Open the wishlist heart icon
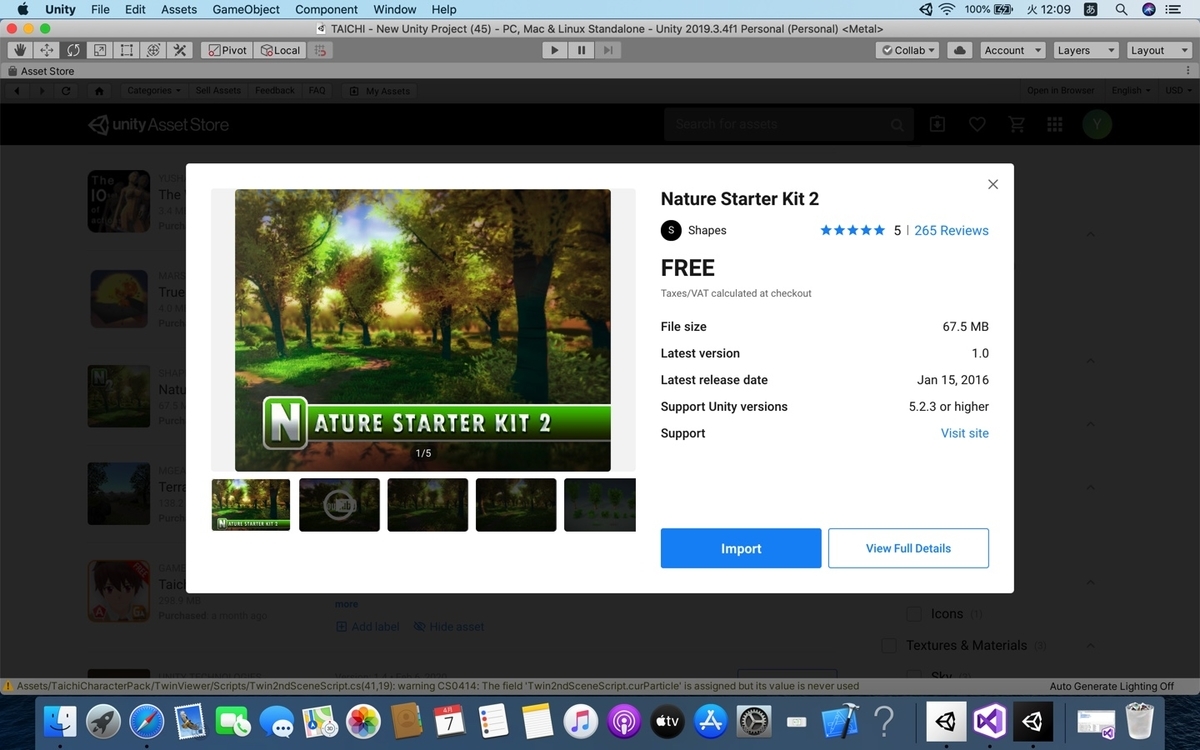The height and width of the screenshot is (750, 1200). [978, 124]
